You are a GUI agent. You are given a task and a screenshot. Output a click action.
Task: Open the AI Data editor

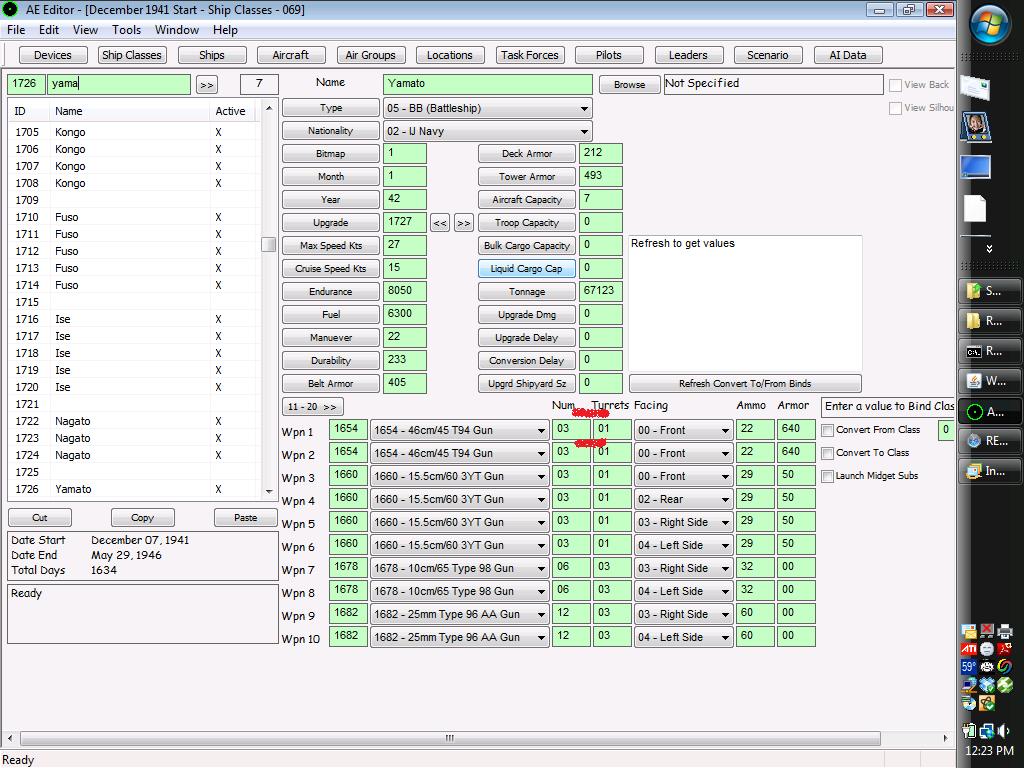point(848,56)
